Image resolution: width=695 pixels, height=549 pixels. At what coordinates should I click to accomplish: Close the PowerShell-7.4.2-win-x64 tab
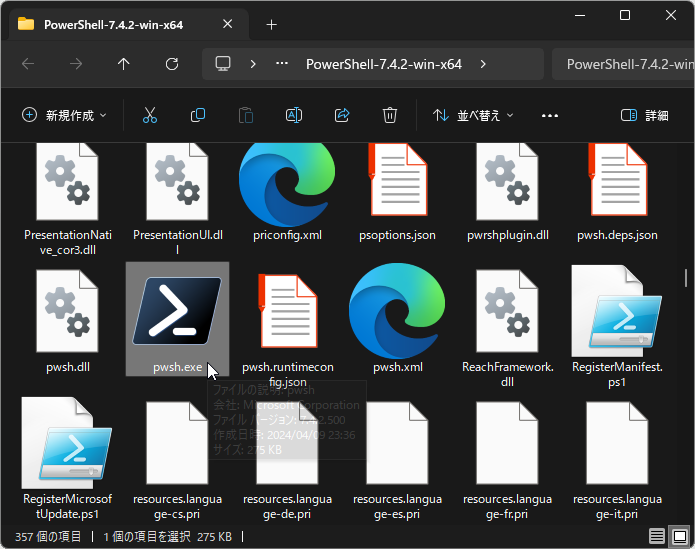pyautogui.click(x=227, y=24)
